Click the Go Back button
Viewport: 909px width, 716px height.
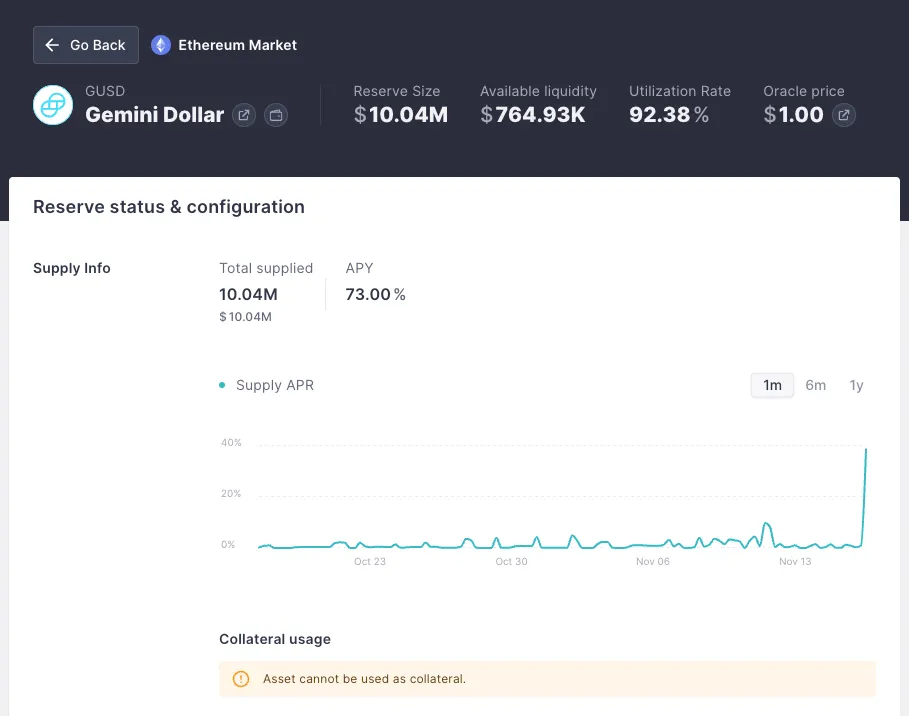85,45
